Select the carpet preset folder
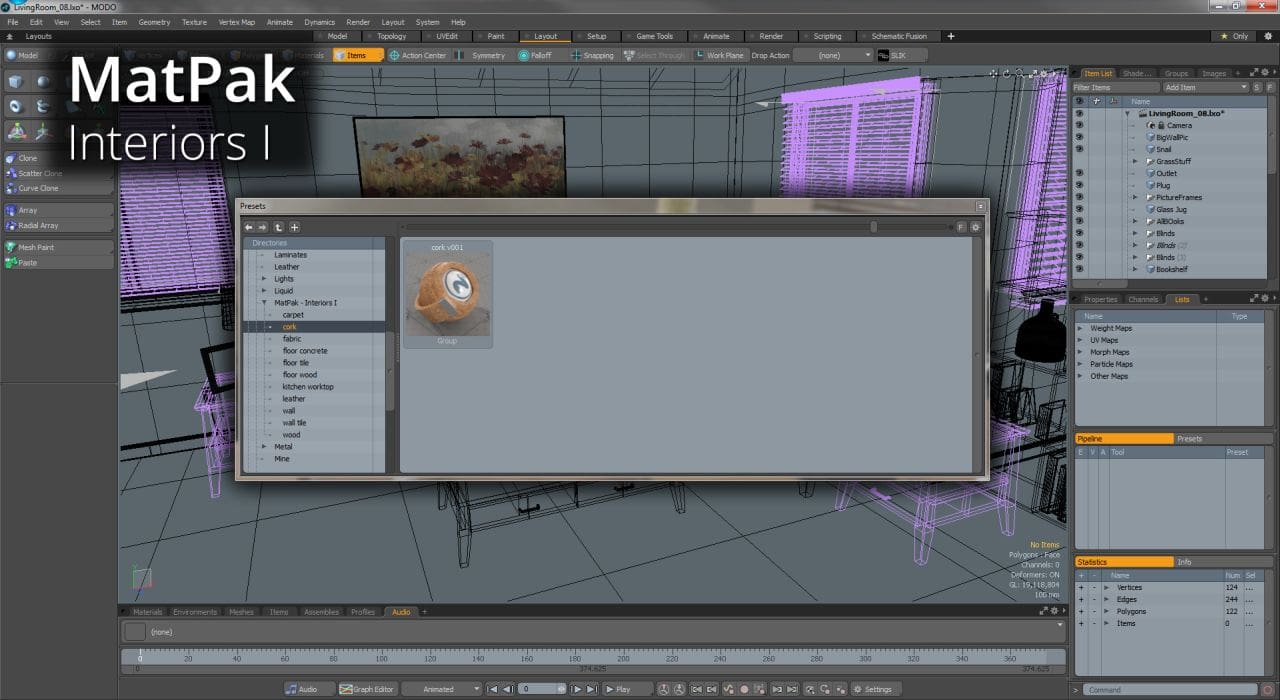1280x700 pixels. [x=292, y=315]
